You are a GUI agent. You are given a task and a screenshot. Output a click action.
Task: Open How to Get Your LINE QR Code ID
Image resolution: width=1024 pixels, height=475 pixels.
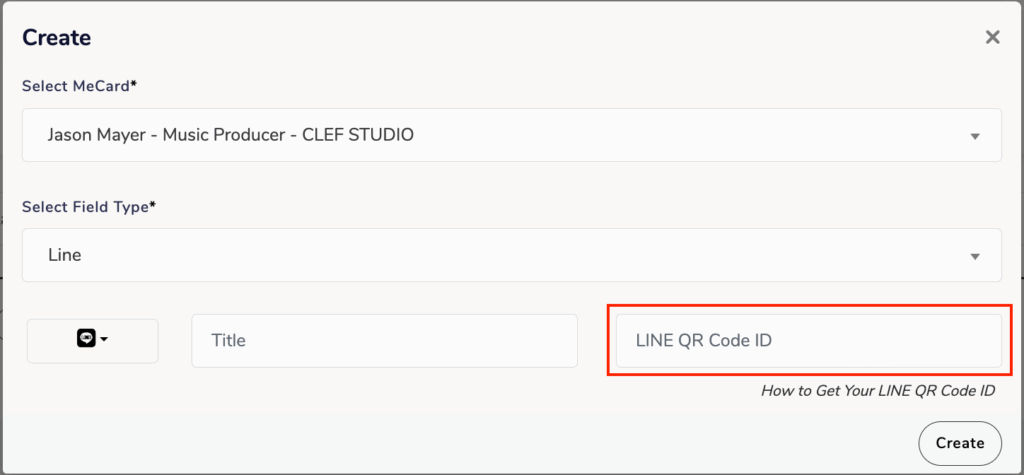(x=878, y=391)
